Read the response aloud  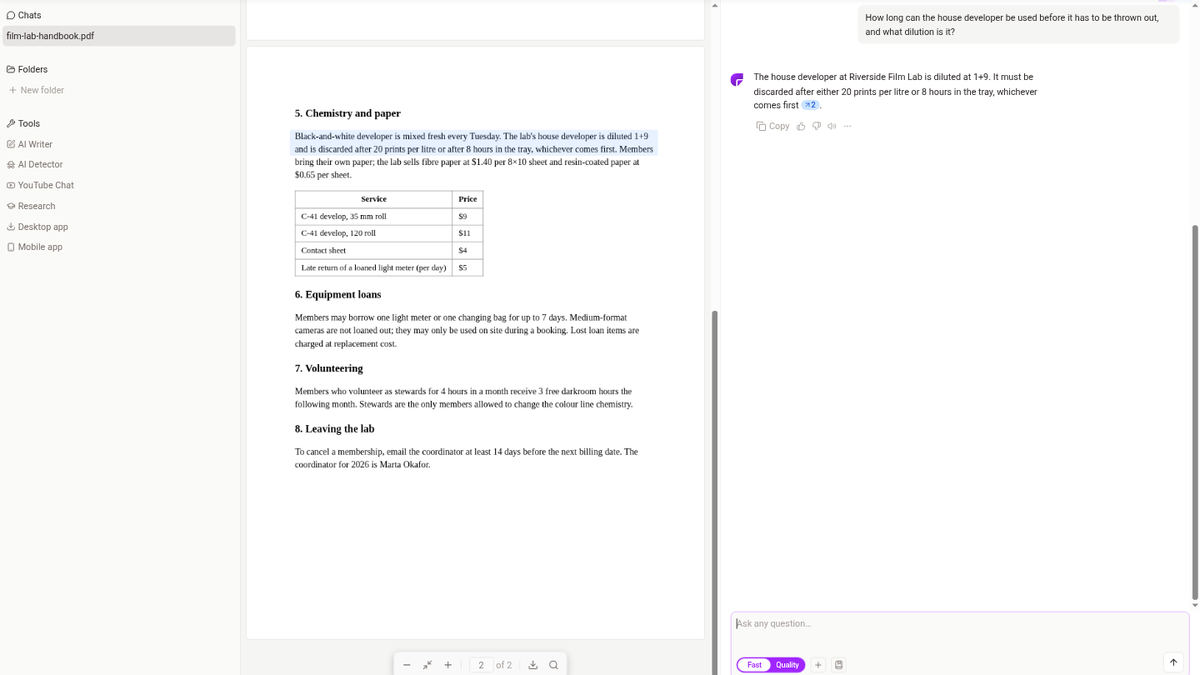tap(832, 126)
